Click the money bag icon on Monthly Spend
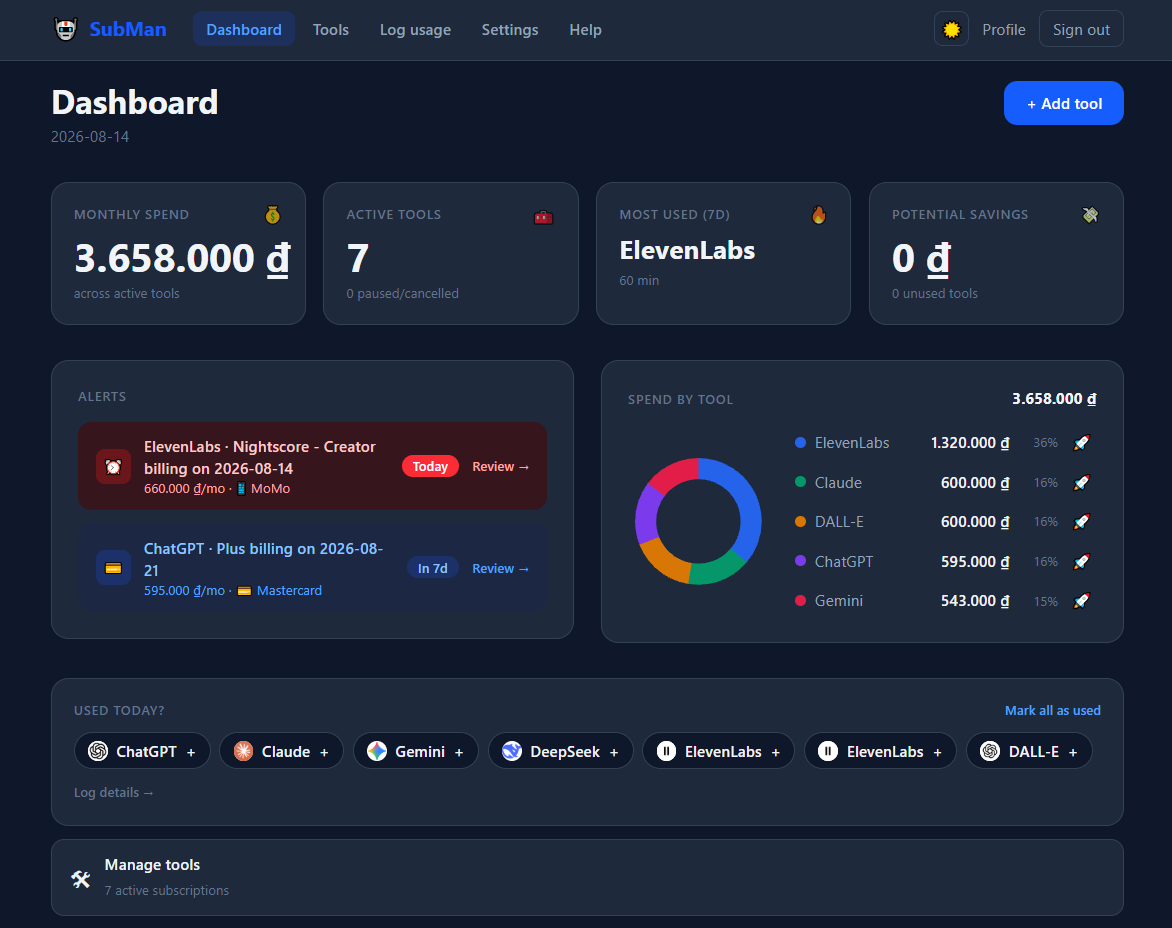Screen dimensions: 1172x928 (x=273, y=215)
